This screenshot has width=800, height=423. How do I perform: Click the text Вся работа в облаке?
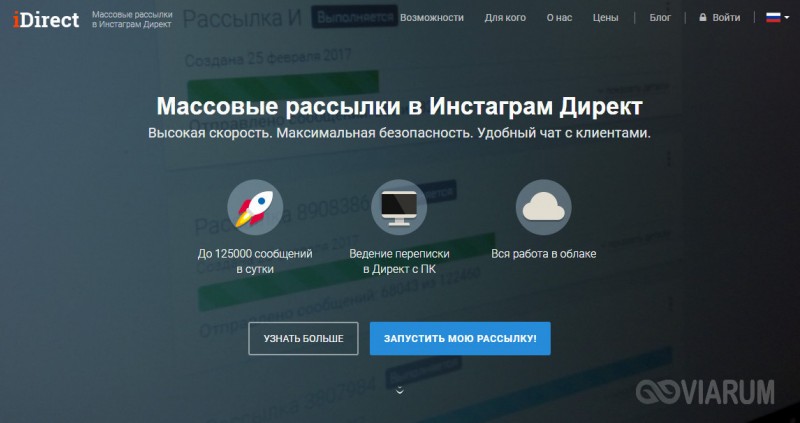pyautogui.click(x=543, y=254)
